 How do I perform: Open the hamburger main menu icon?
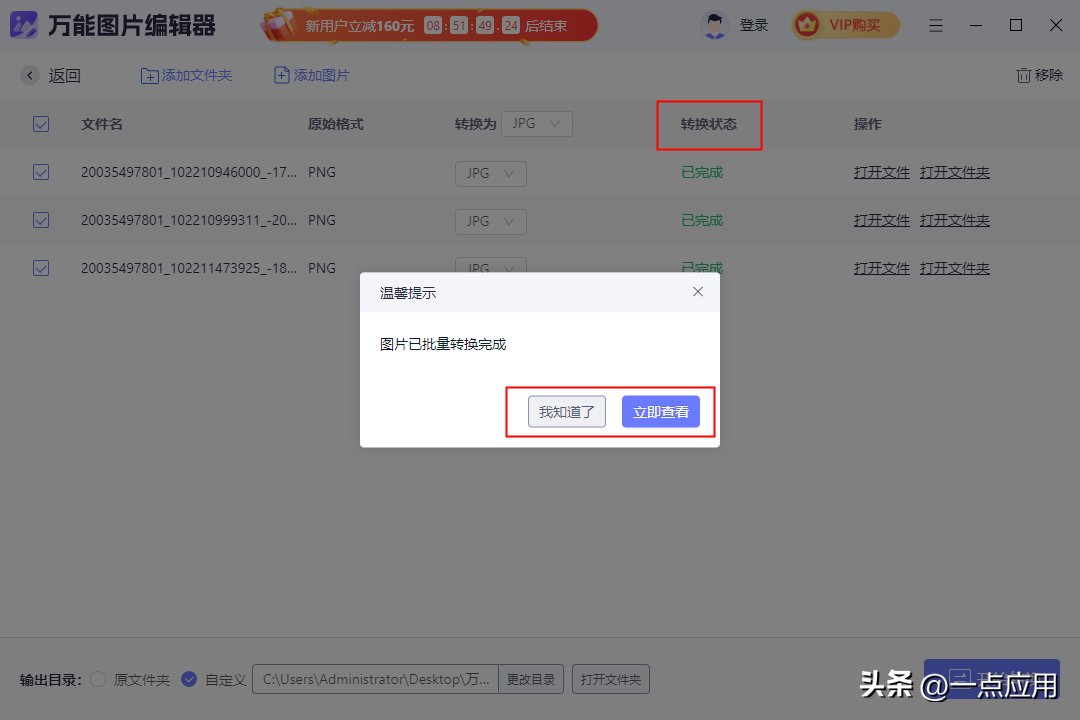point(935,25)
